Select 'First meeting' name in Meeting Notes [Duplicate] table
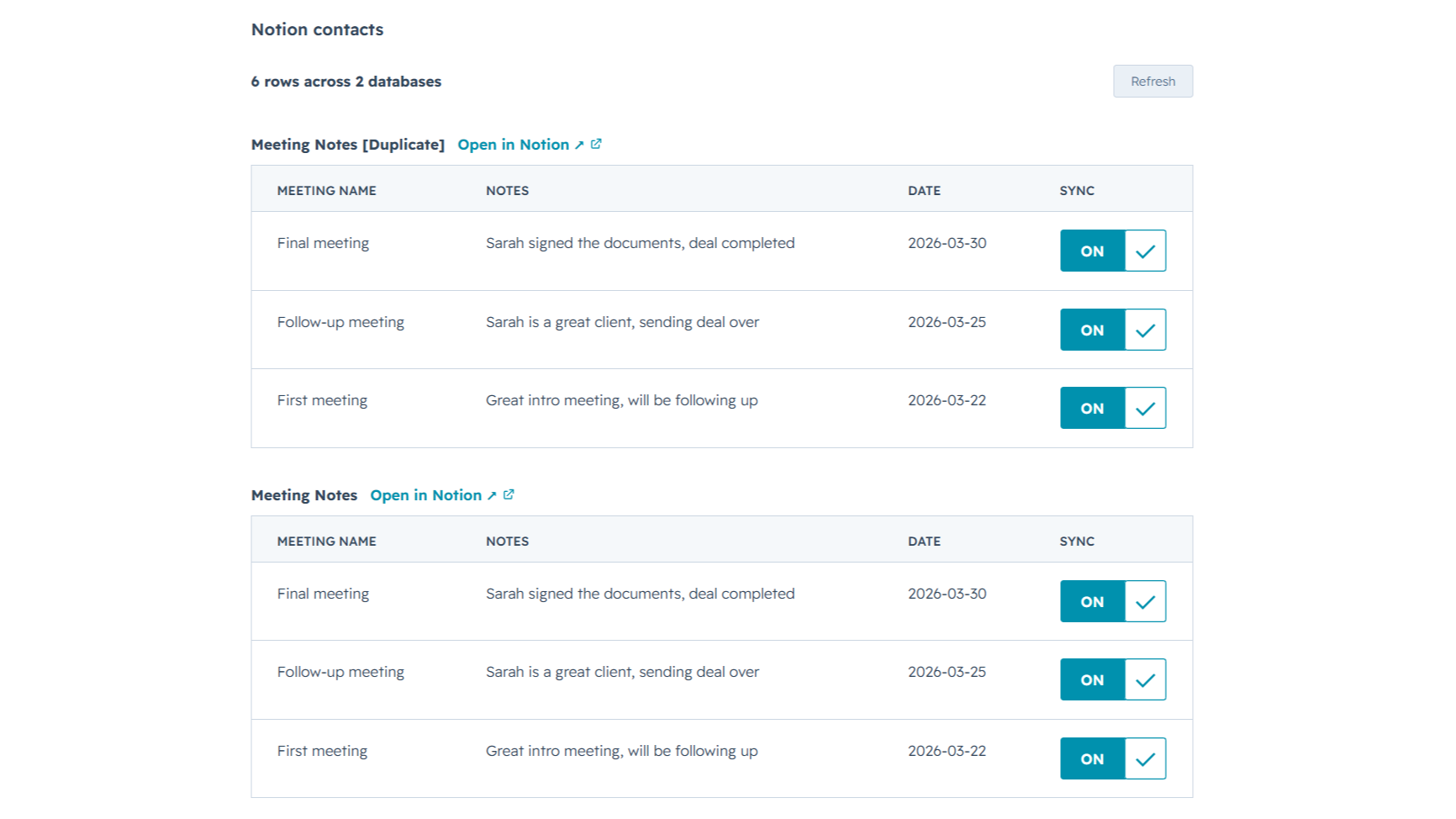 [322, 400]
